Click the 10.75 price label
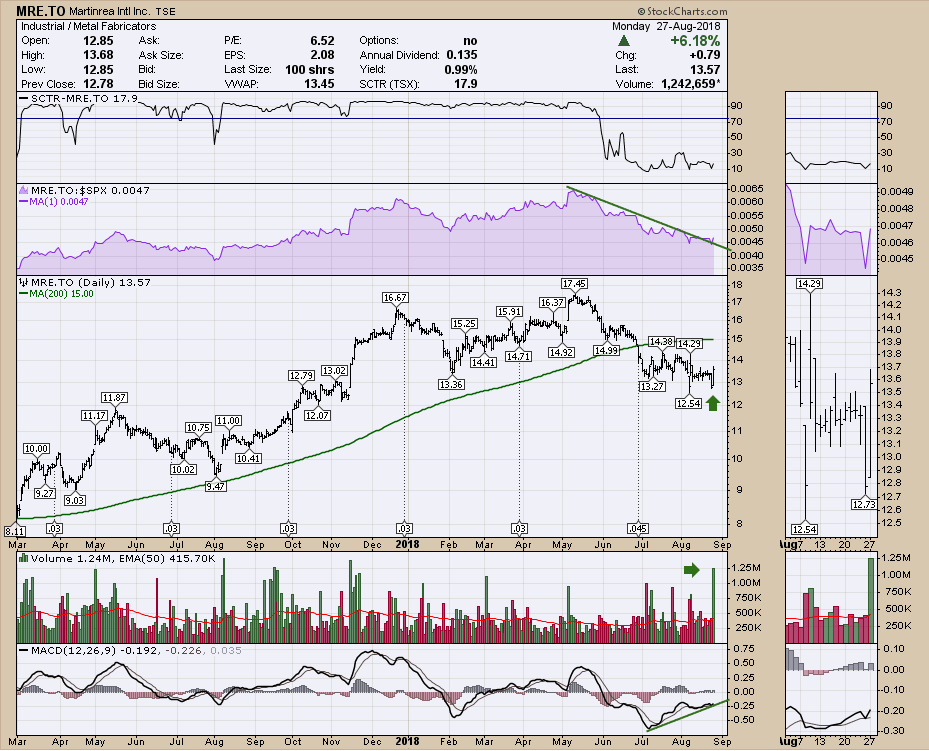This screenshot has width=929, height=751. [198, 428]
